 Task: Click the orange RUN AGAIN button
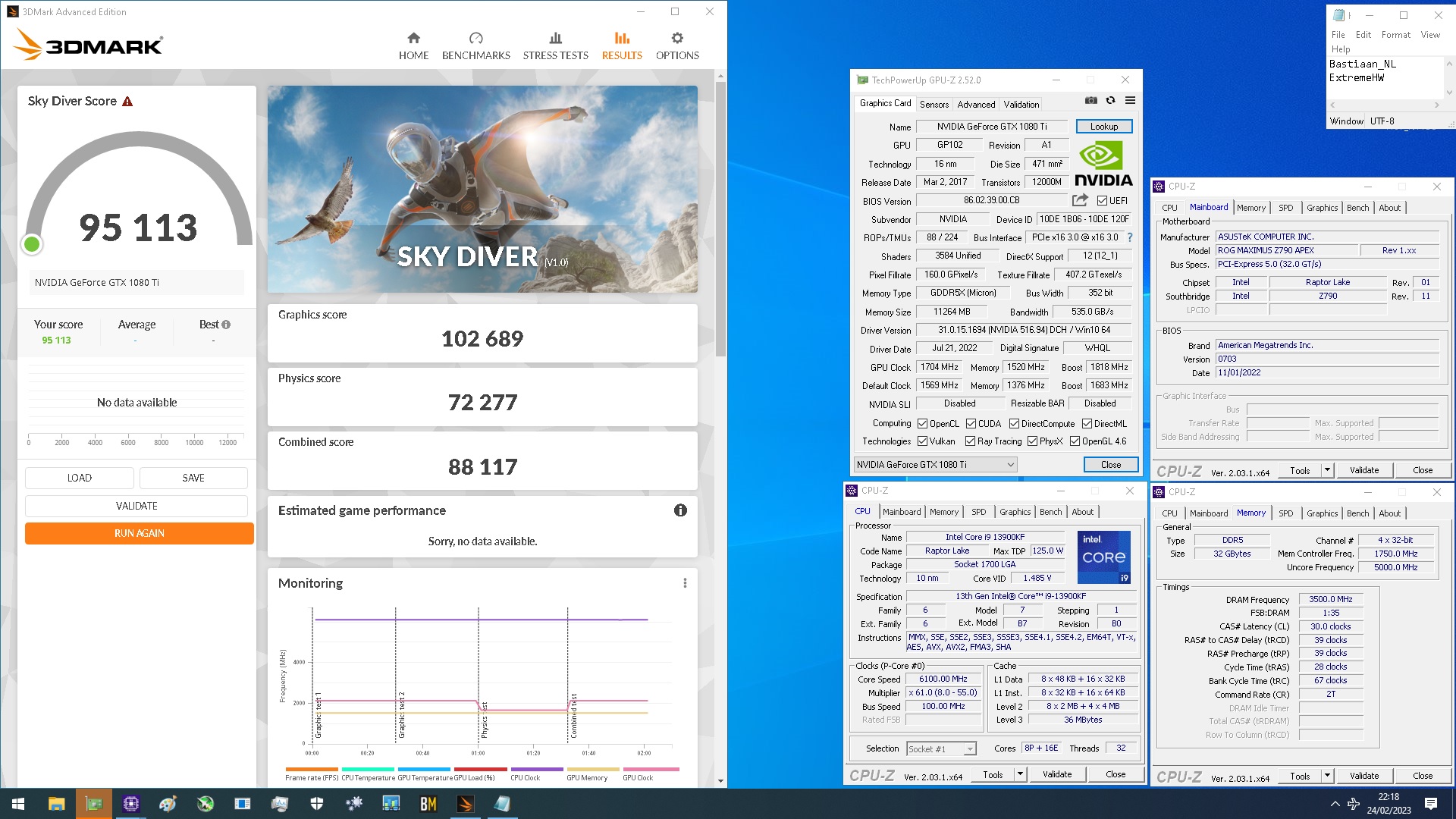click(140, 533)
